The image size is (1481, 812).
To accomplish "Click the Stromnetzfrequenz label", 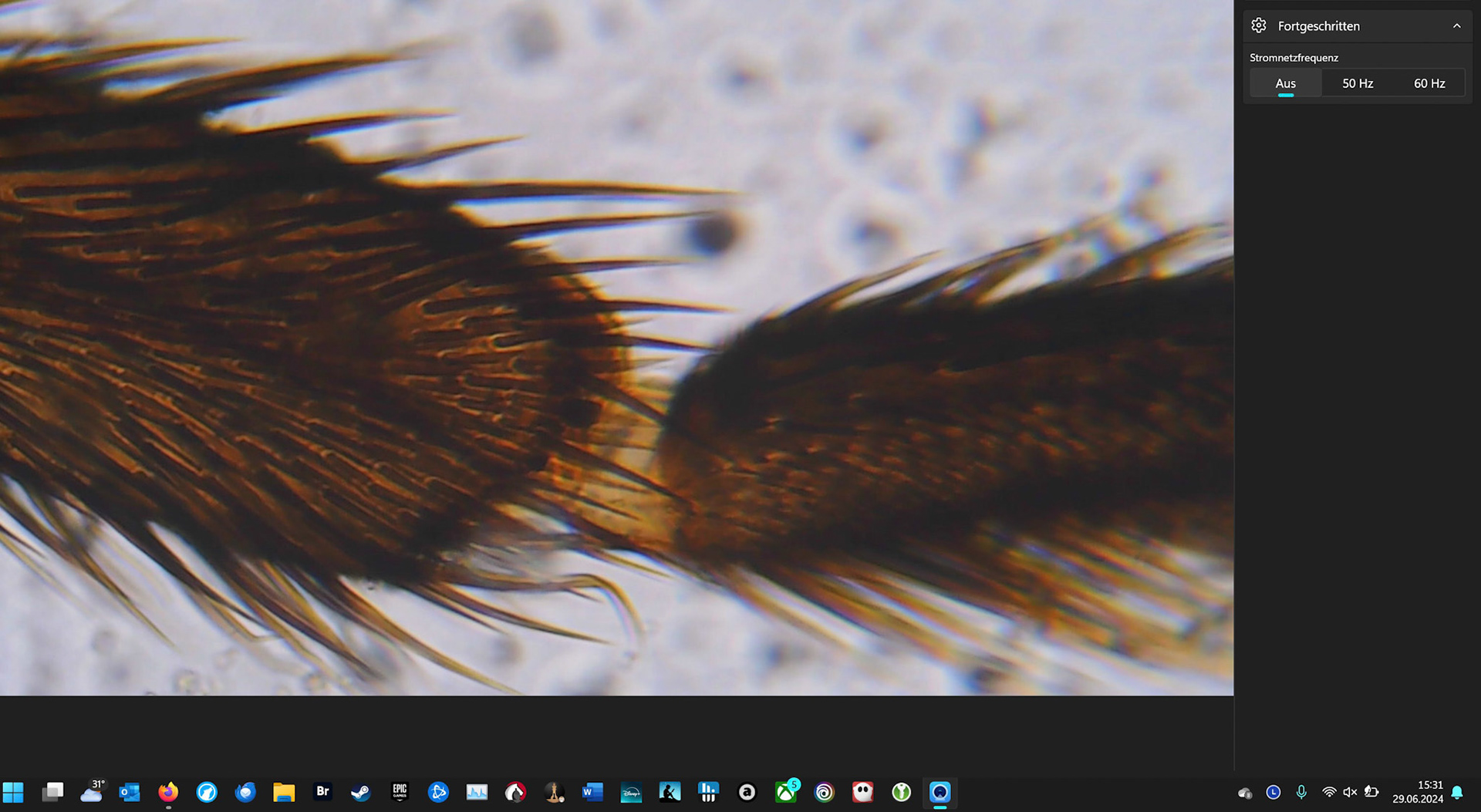I will [1294, 58].
